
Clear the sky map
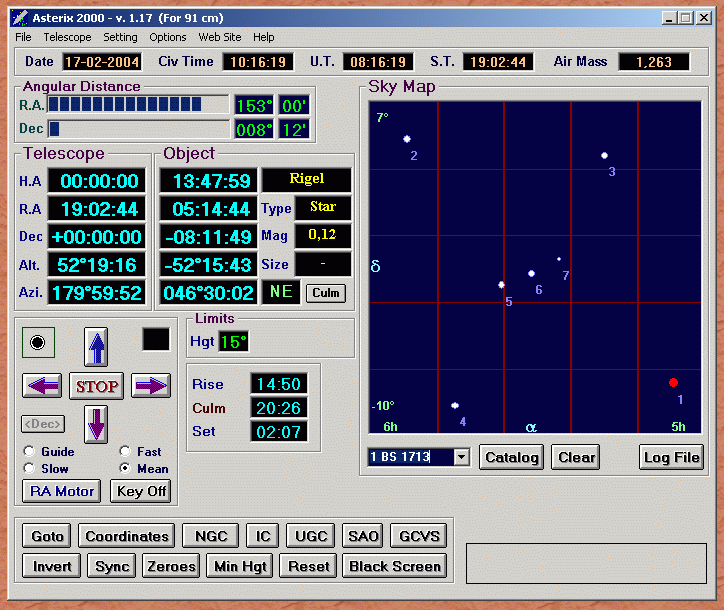pyautogui.click(x=576, y=457)
